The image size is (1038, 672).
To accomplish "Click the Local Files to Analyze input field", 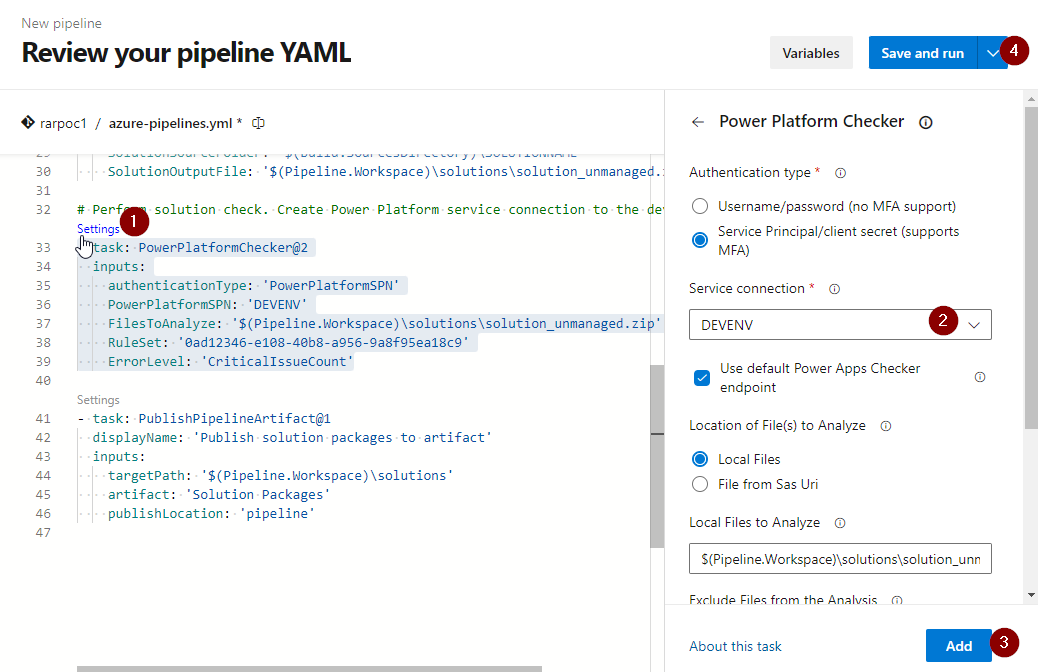I will point(840,559).
